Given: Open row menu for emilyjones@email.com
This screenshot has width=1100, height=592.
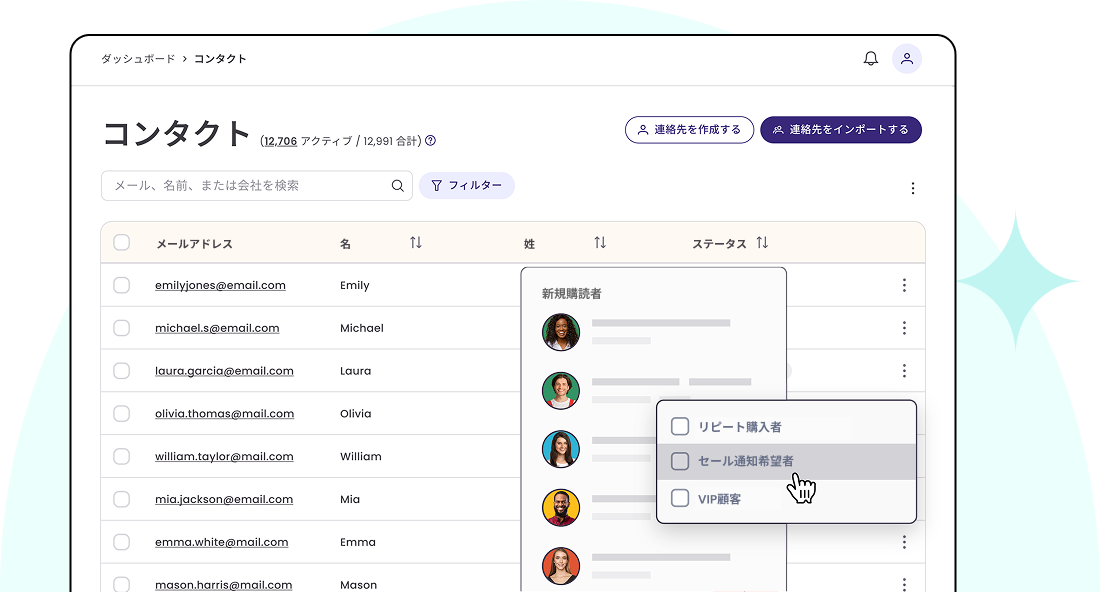Looking at the screenshot, I should tap(904, 285).
